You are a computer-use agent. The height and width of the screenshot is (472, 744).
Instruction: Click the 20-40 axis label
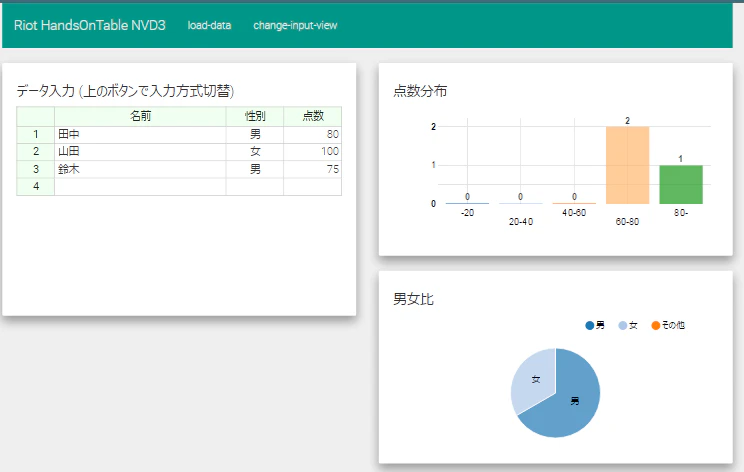pos(521,222)
